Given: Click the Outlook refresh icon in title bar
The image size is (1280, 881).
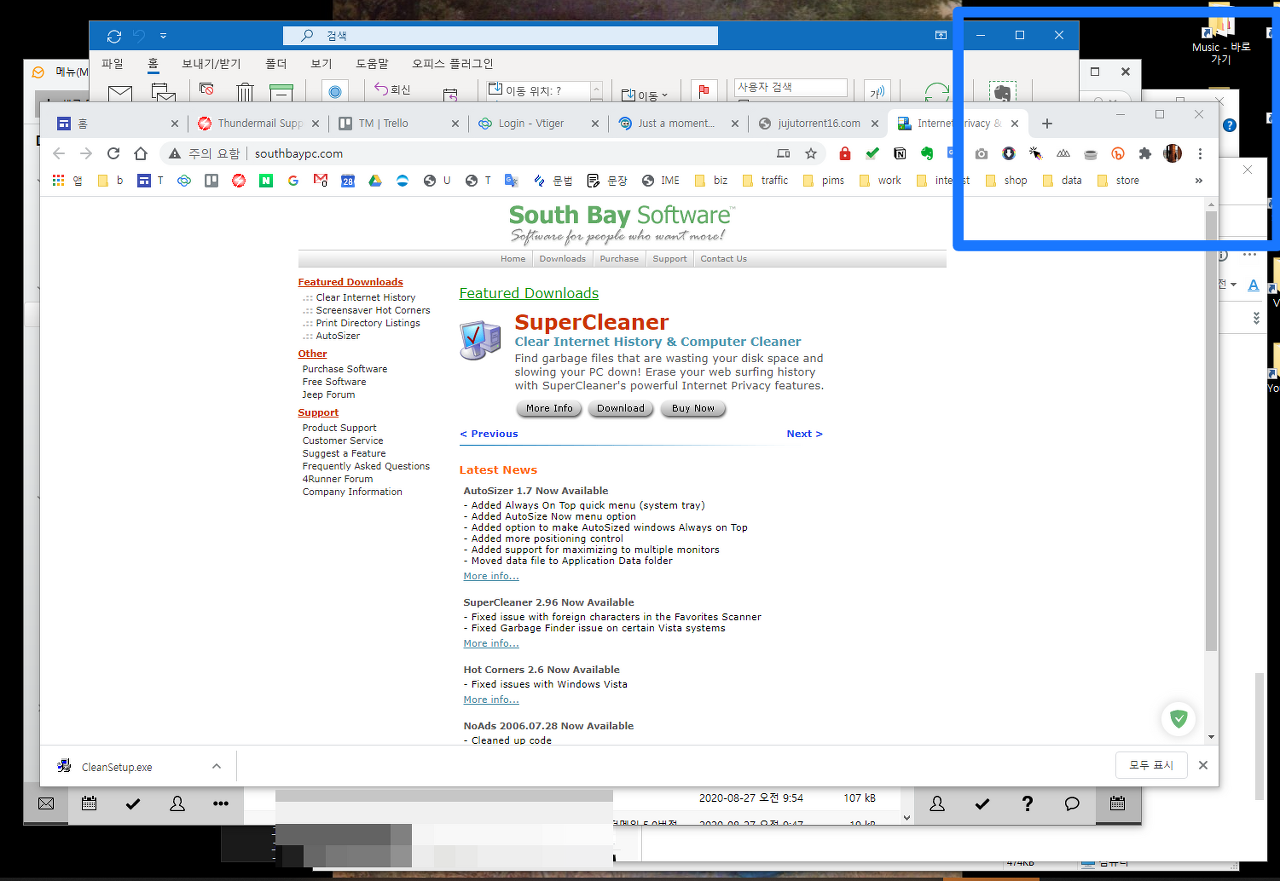Looking at the screenshot, I should click(114, 36).
